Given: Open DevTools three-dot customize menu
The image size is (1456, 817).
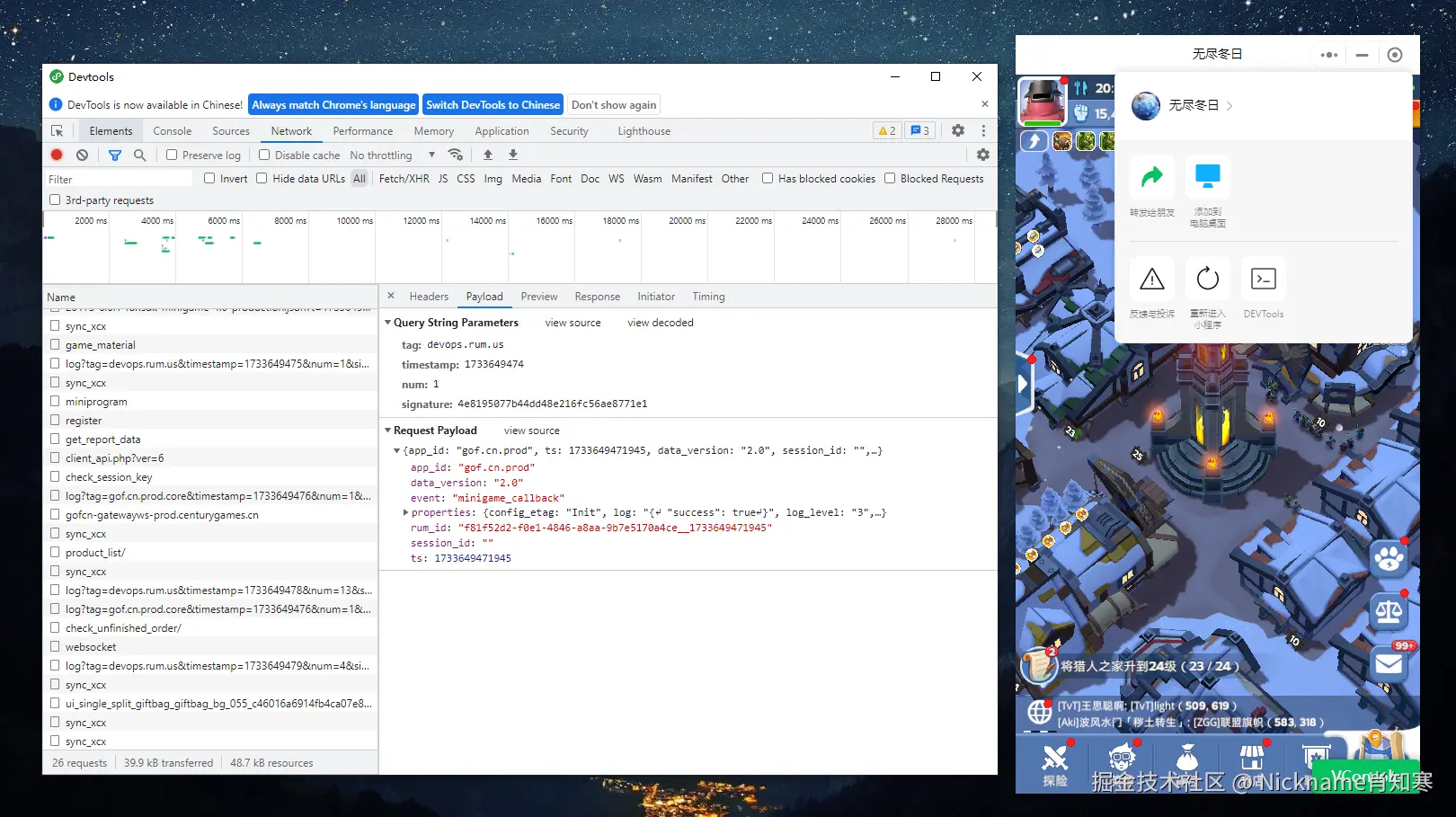Looking at the screenshot, I should (x=983, y=130).
